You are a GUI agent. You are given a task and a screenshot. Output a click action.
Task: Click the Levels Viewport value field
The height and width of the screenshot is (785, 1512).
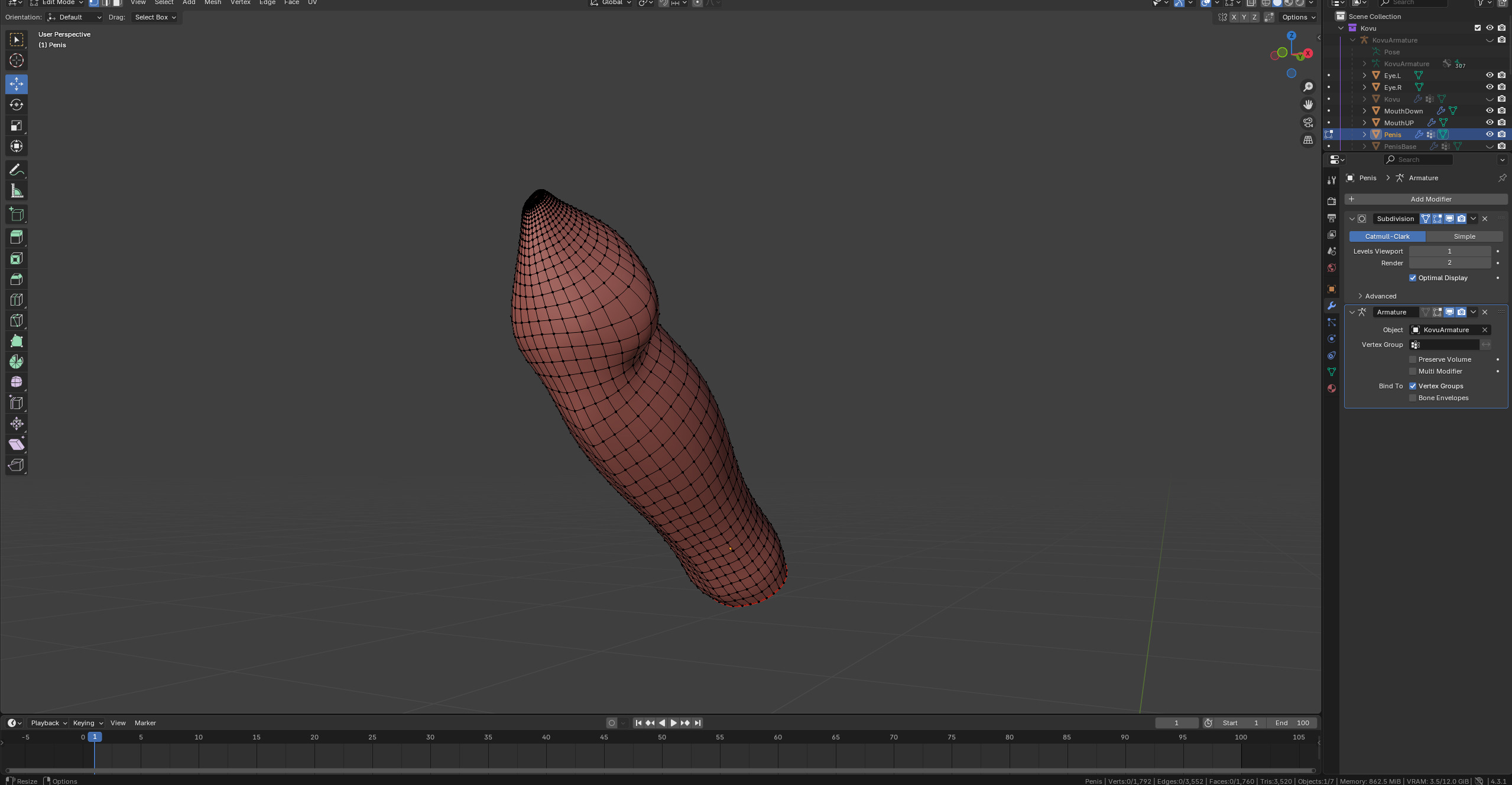(1449, 251)
